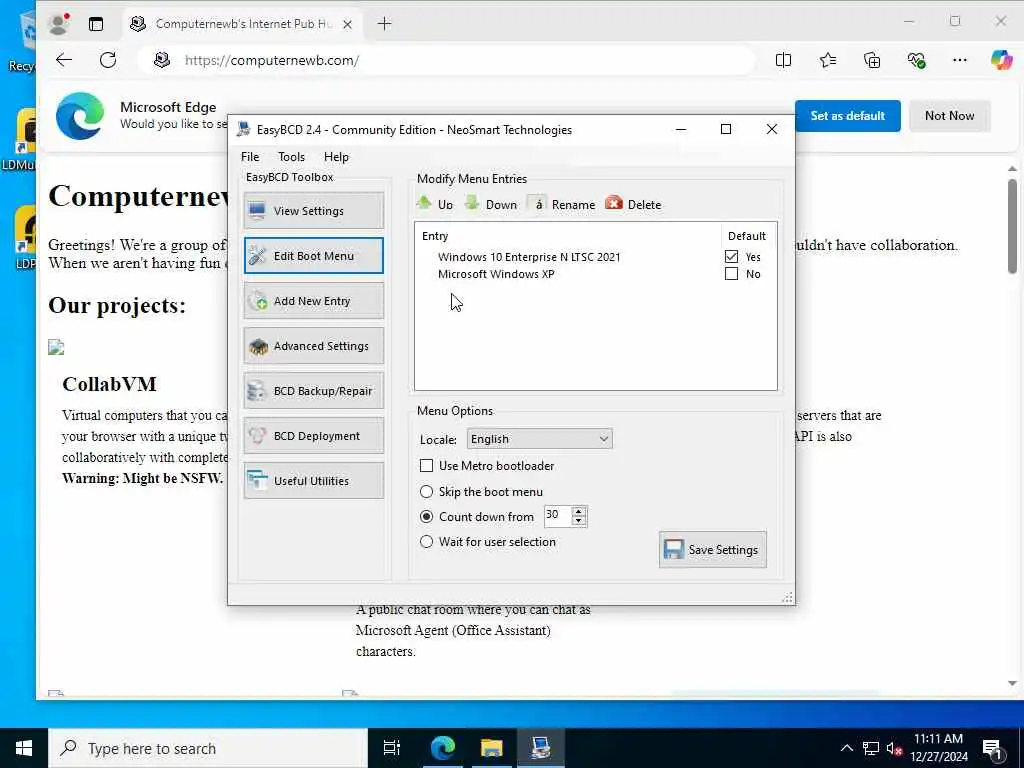This screenshot has width=1024, height=768.
Task: Open BCD Deployment section
Action: coord(313,436)
